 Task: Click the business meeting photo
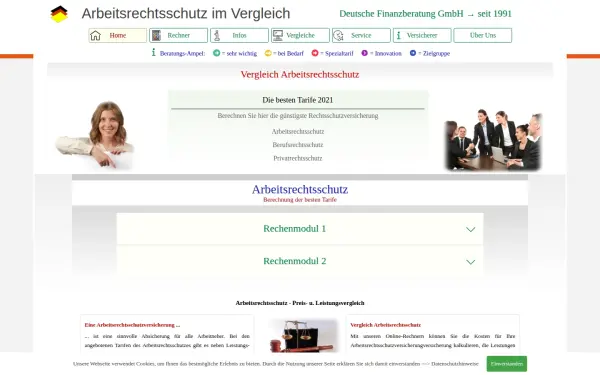tap(493, 140)
